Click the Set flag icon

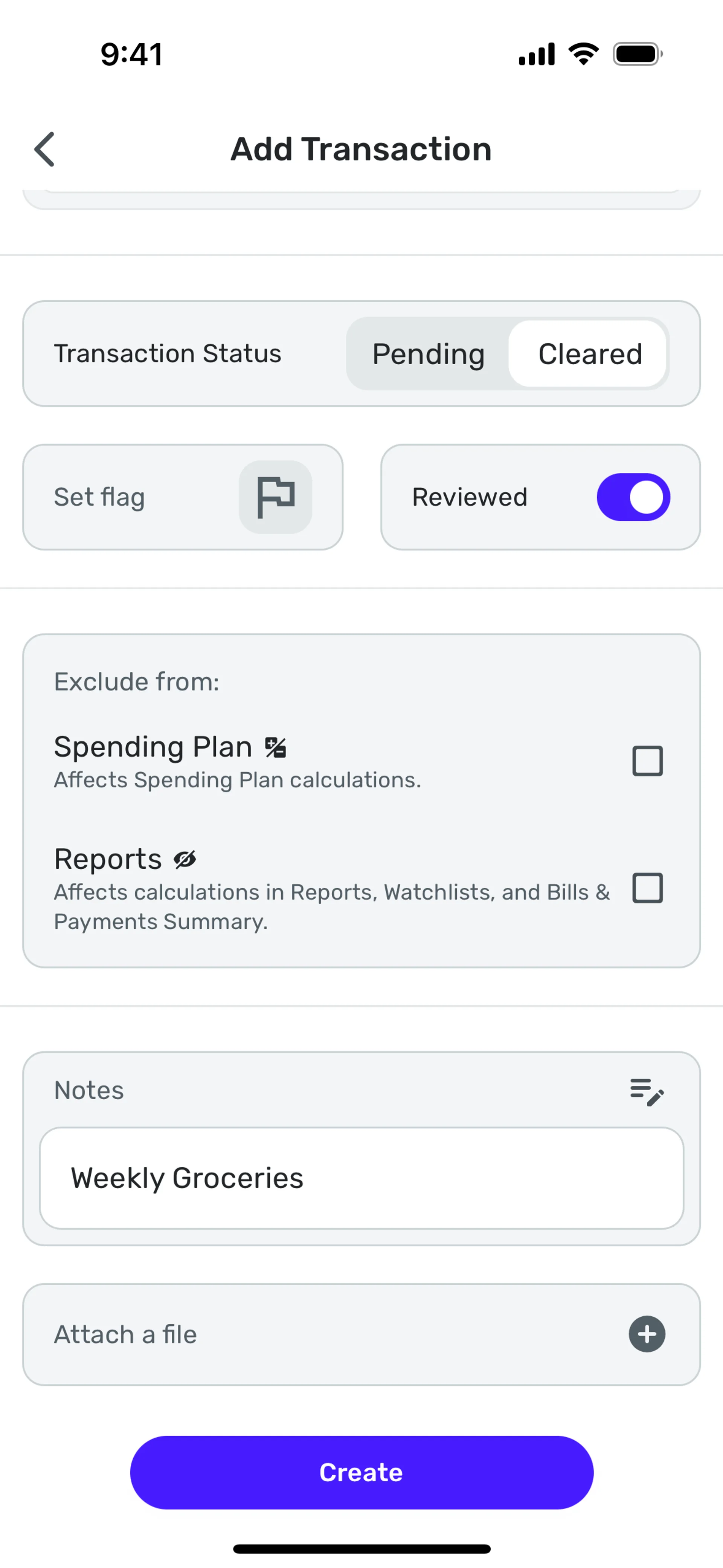pyautogui.click(x=275, y=497)
